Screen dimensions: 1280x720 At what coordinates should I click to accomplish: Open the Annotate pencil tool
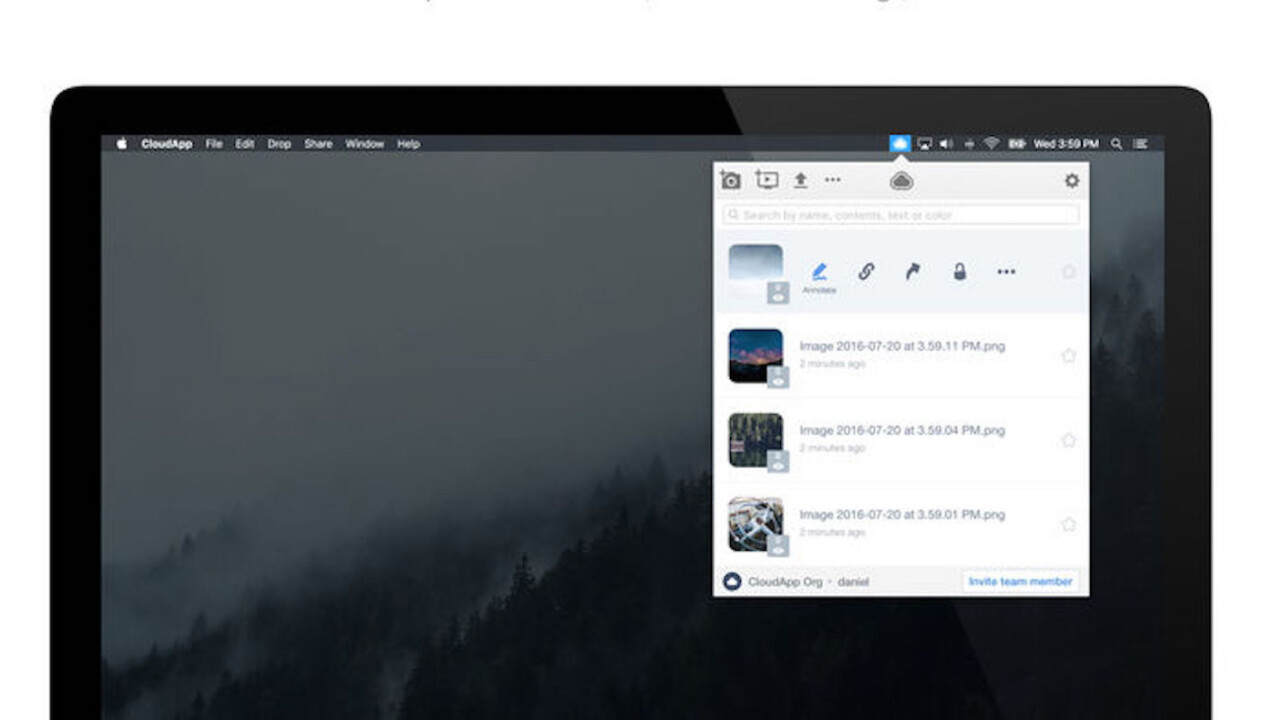pos(819,273)
